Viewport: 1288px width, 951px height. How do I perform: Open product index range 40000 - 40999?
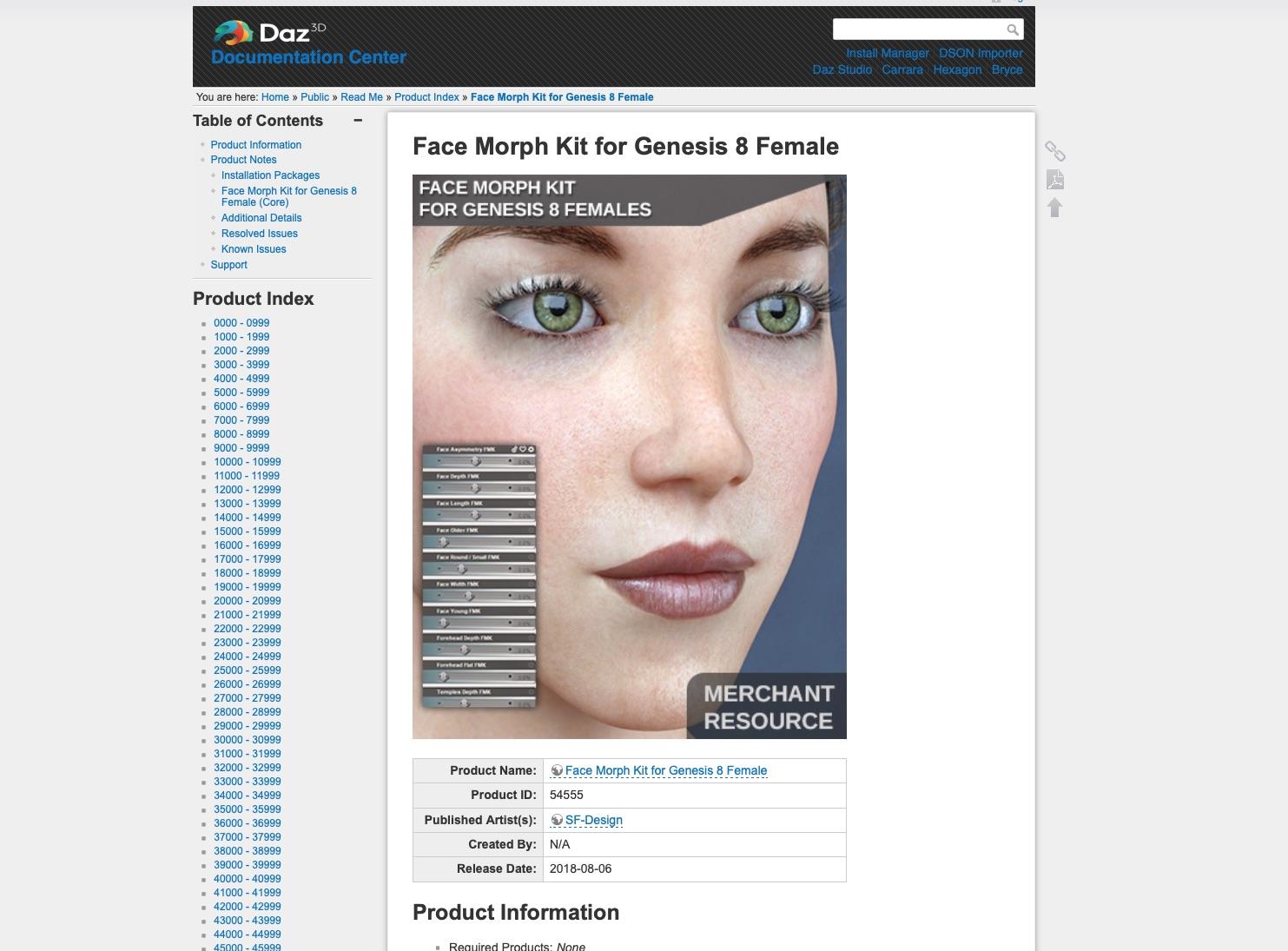click(x=248, y=879)
